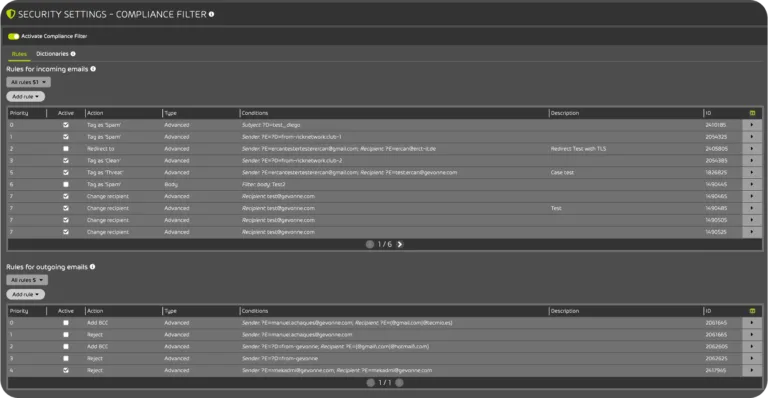Enable checkbox for the Body type rule
This screenshot has width=768, height=398.
coord(66,185)
